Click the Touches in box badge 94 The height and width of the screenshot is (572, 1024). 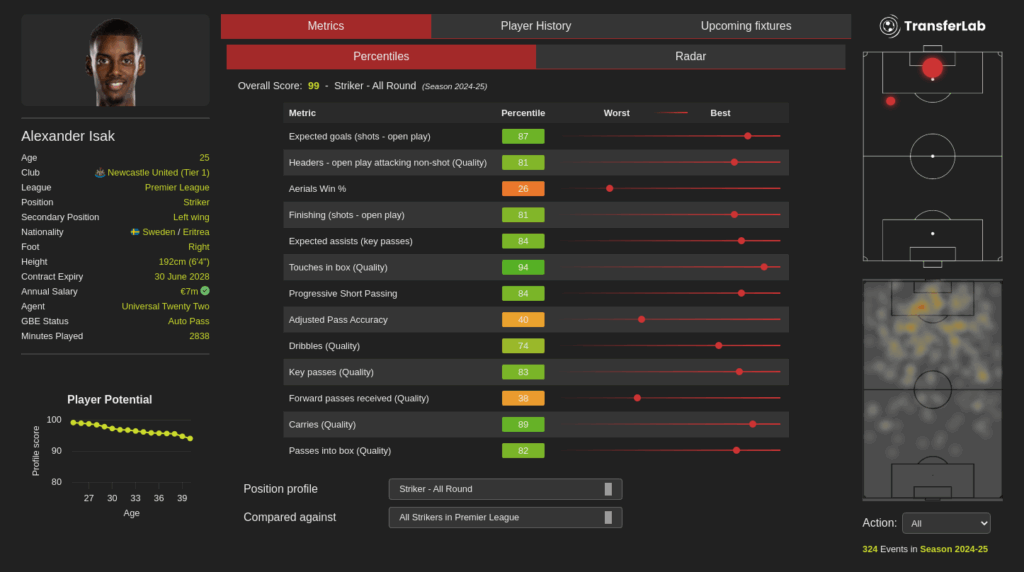click(523, 267)
